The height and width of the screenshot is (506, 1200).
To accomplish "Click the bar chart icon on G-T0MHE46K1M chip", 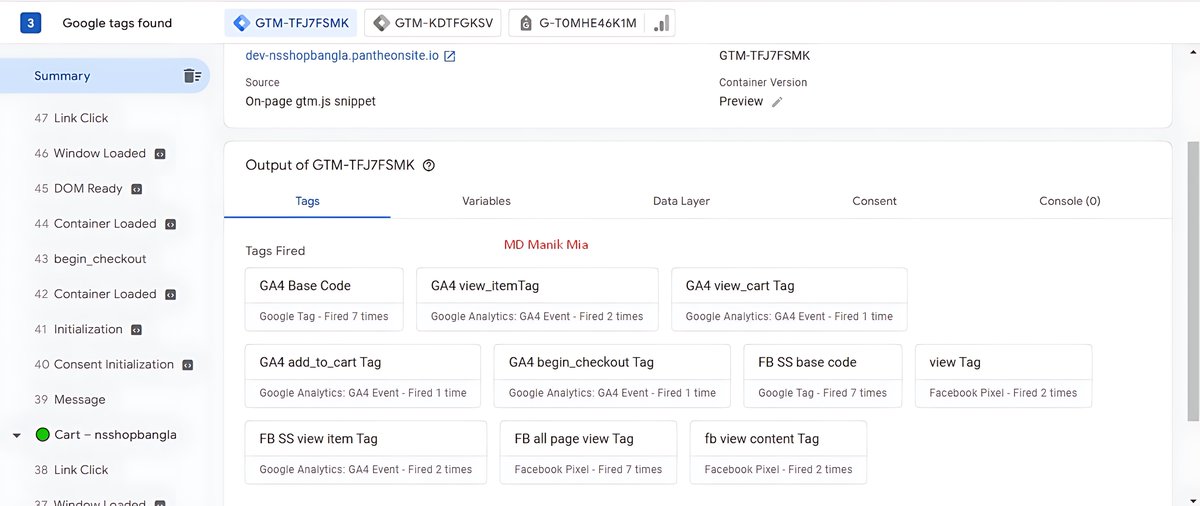I will click(661, 23).
